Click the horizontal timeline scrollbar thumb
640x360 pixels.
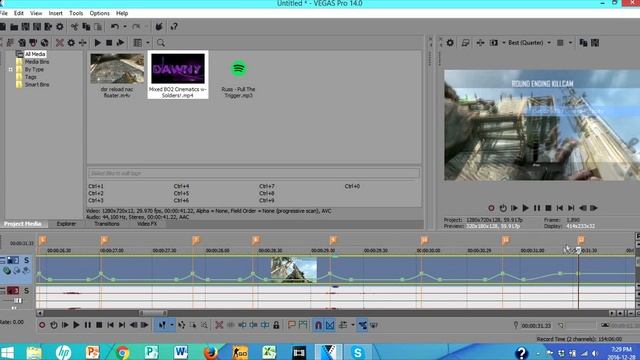[153, 313]
